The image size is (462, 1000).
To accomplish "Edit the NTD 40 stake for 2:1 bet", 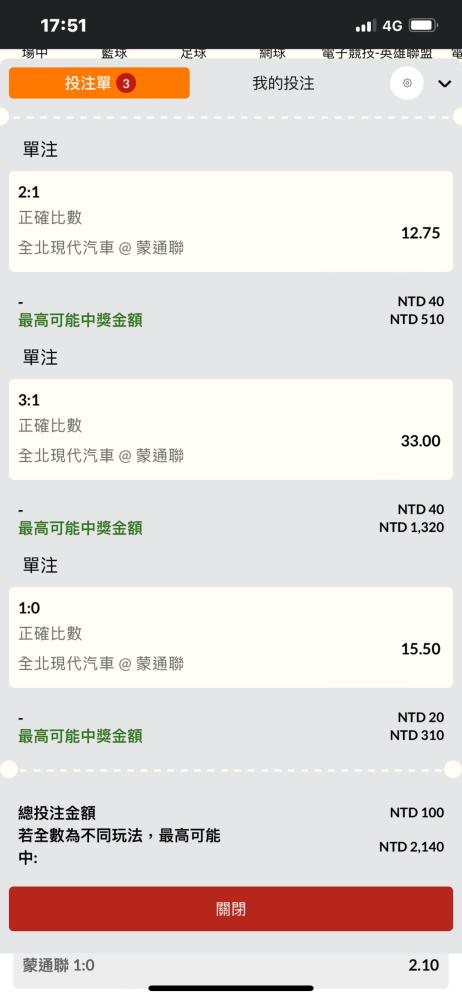I will [x=421, y=301].
